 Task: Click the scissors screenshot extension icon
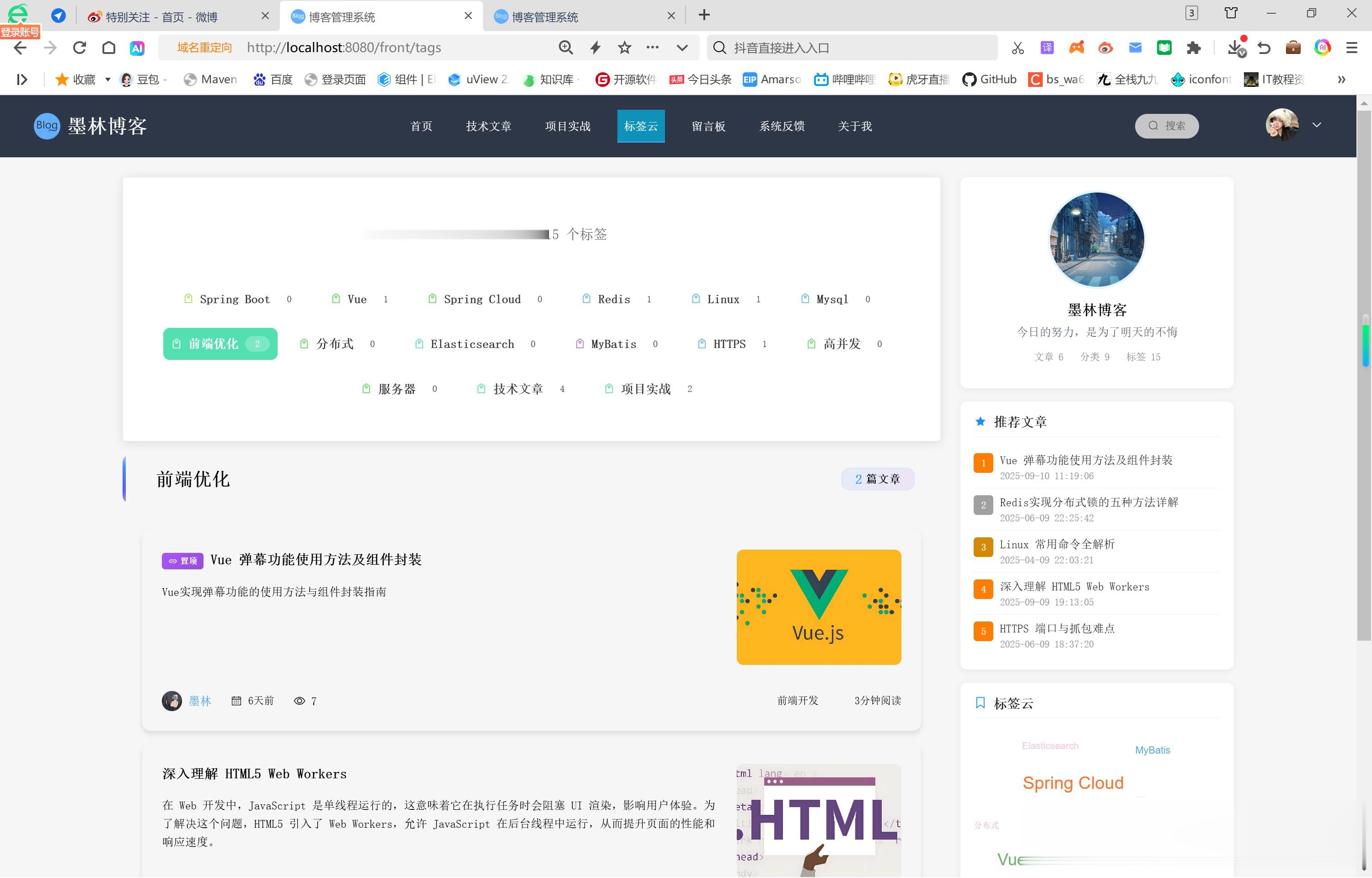point(1018,48)
